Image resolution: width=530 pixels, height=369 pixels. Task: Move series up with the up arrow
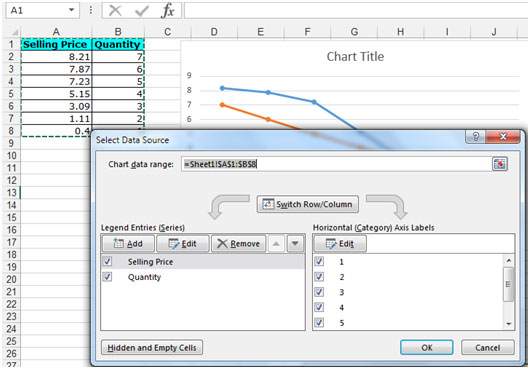(276, 244)
